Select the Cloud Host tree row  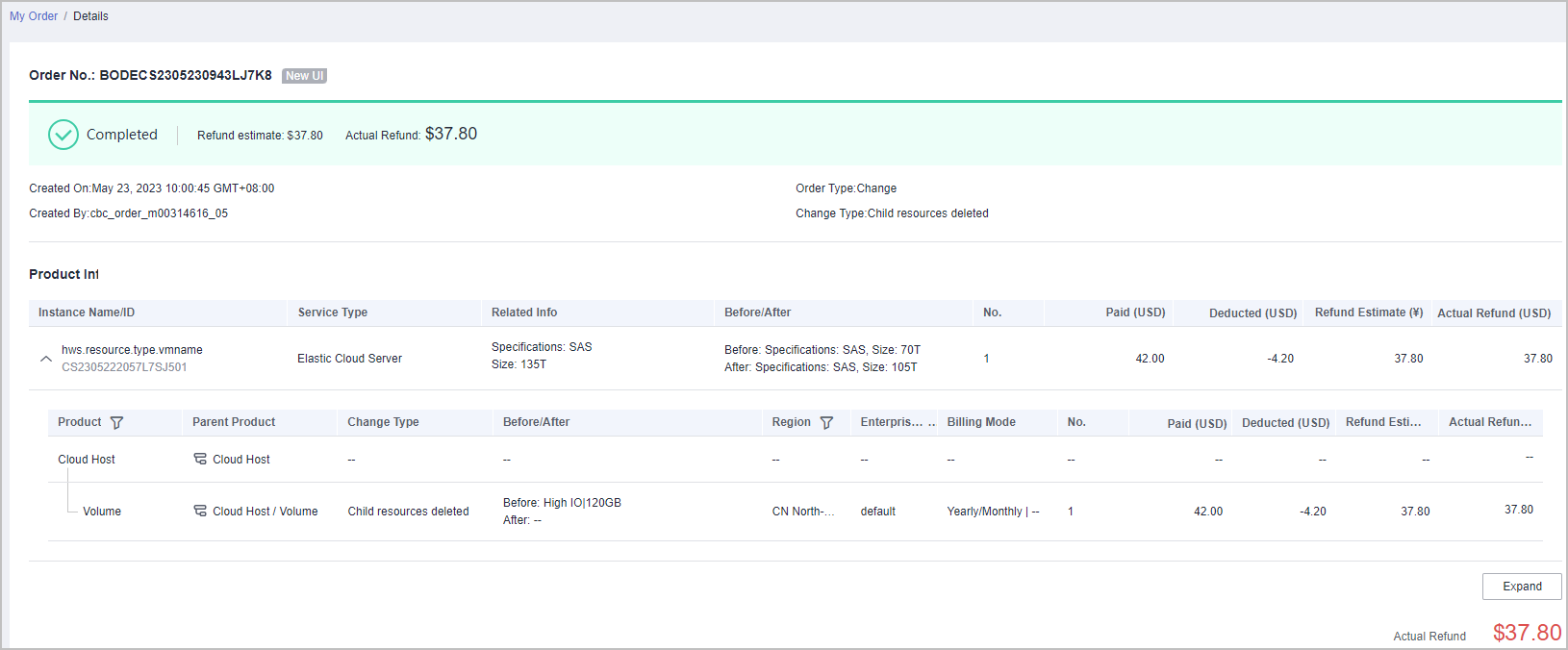[87, 460]
